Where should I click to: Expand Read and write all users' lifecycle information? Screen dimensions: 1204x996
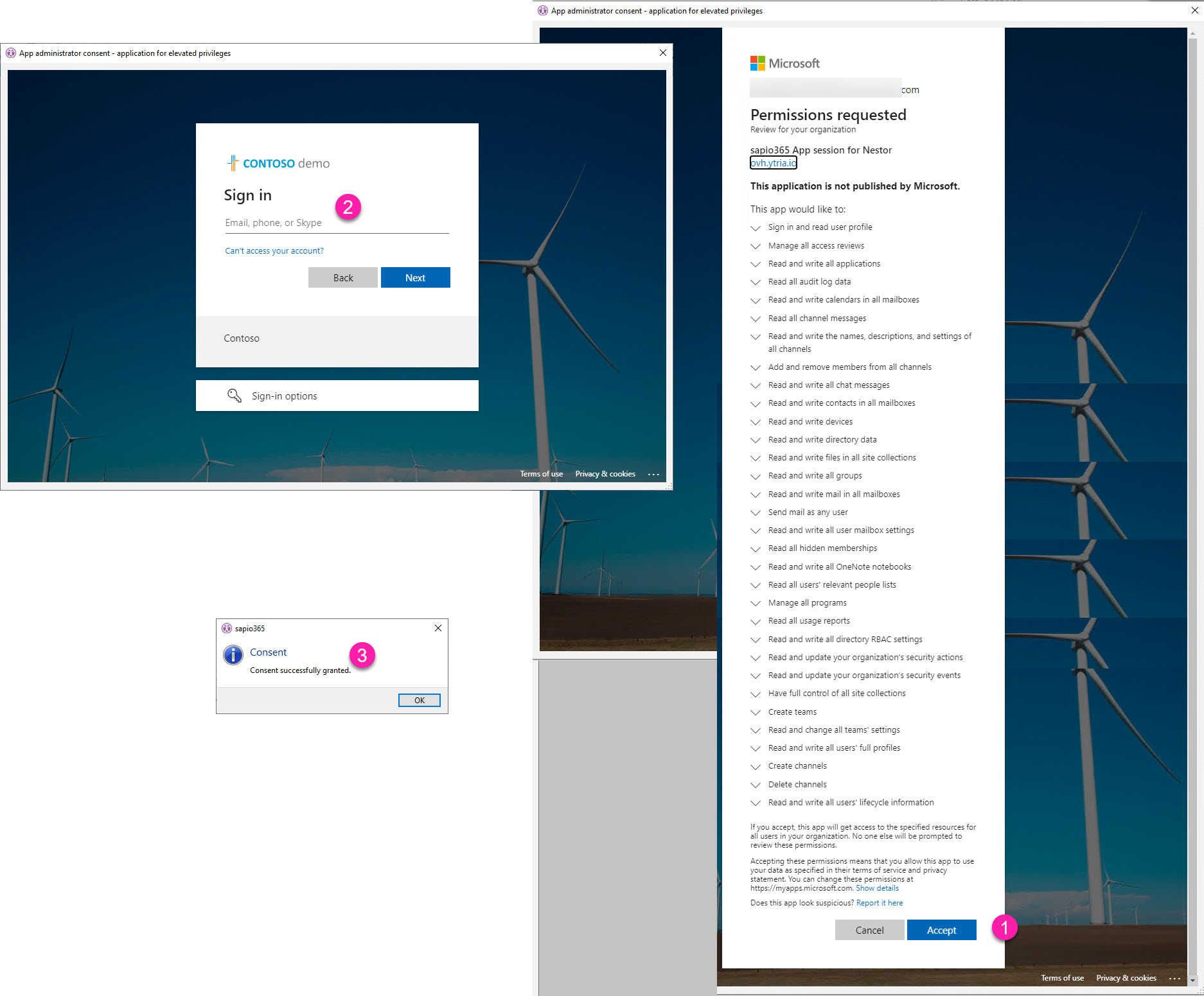(756, 803)
